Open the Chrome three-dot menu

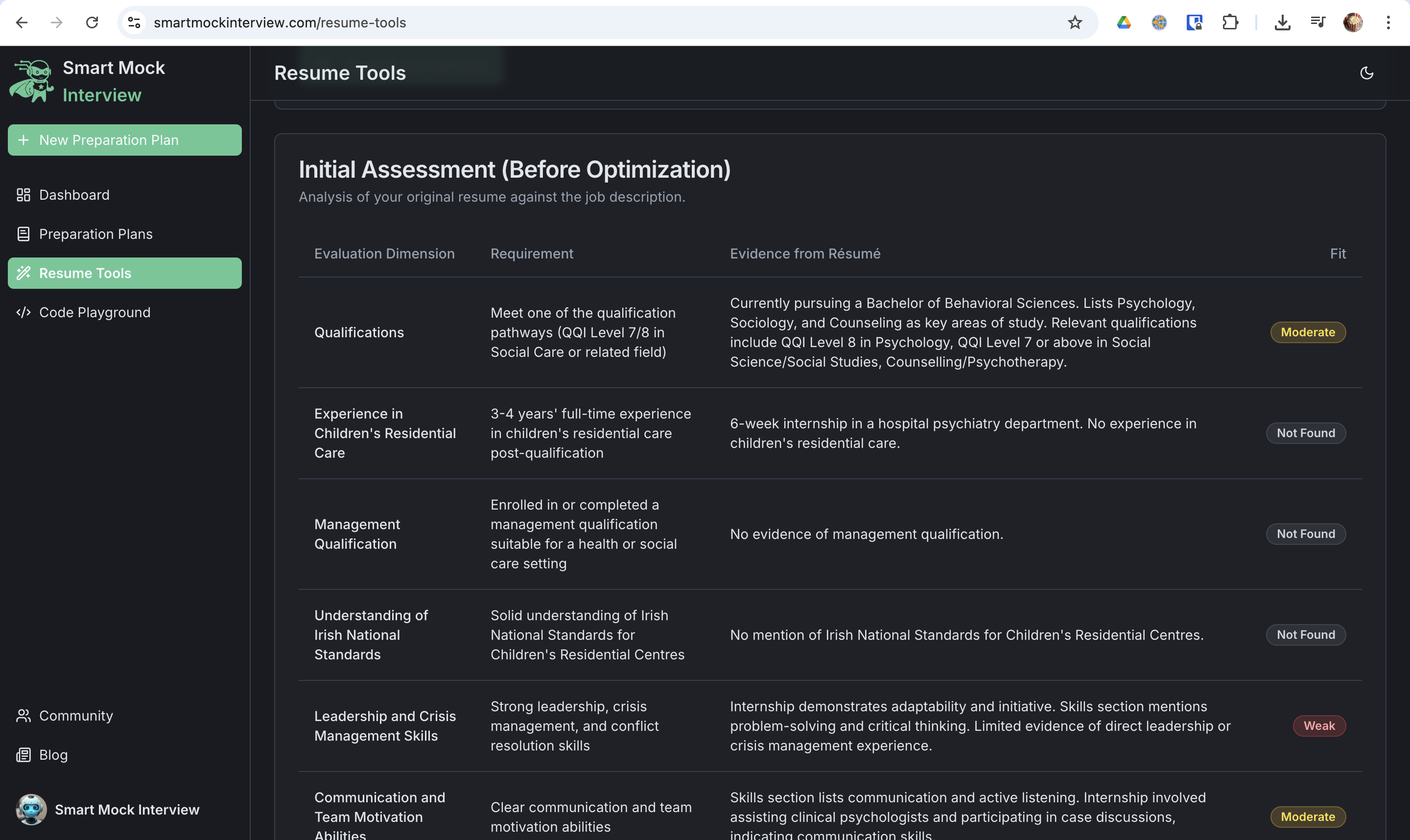(1388, 23)
